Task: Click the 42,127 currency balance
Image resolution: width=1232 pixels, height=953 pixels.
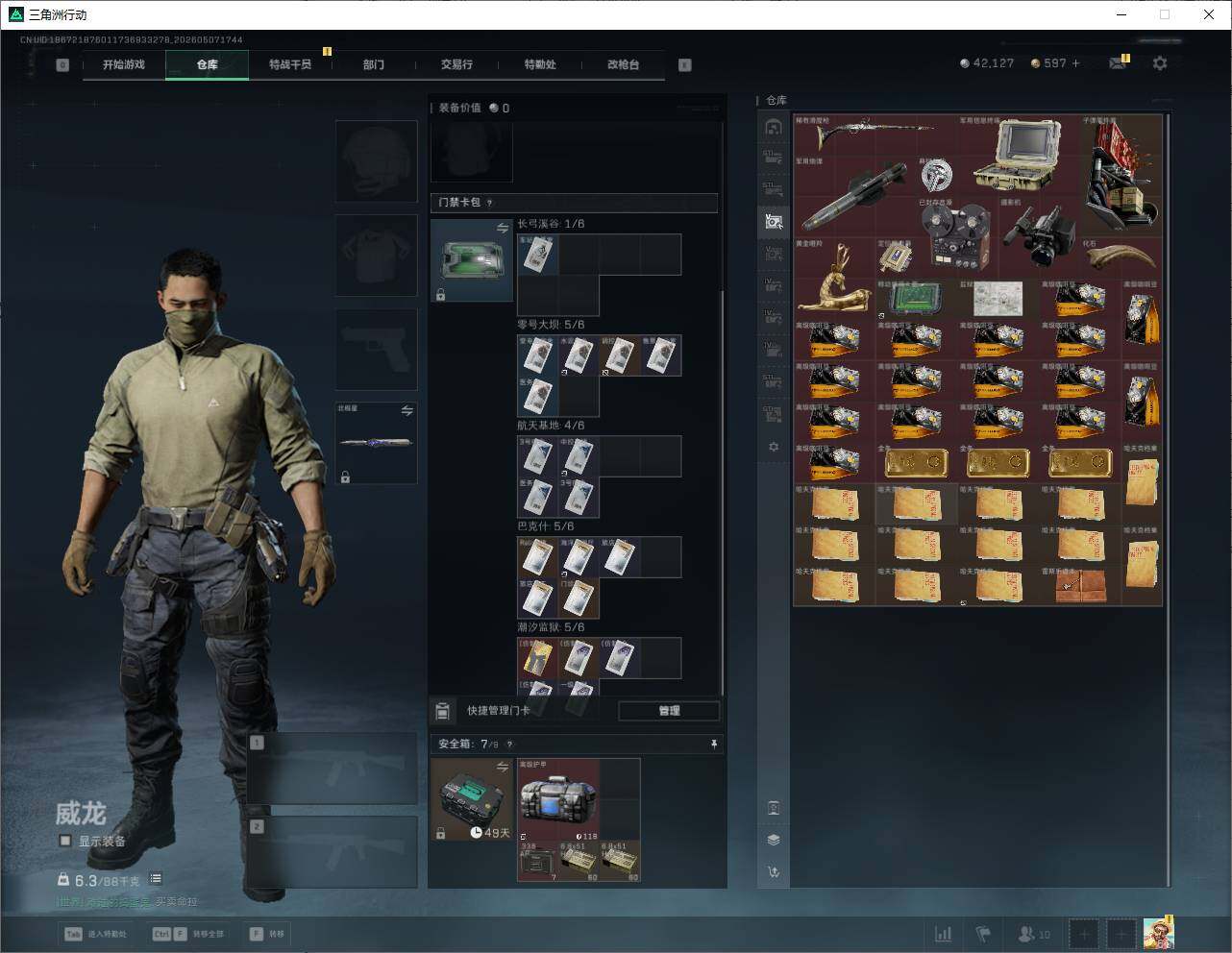Action: (x=987, y=63)
